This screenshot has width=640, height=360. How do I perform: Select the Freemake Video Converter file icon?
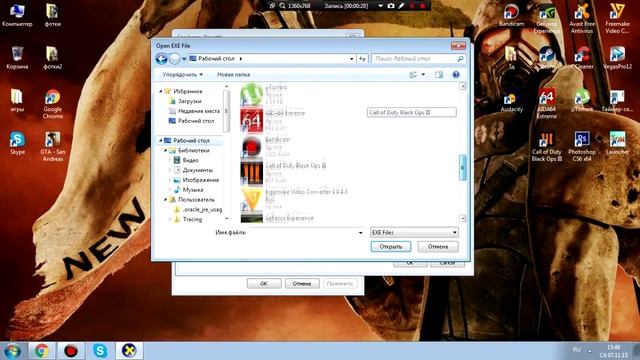pos(251,199)
